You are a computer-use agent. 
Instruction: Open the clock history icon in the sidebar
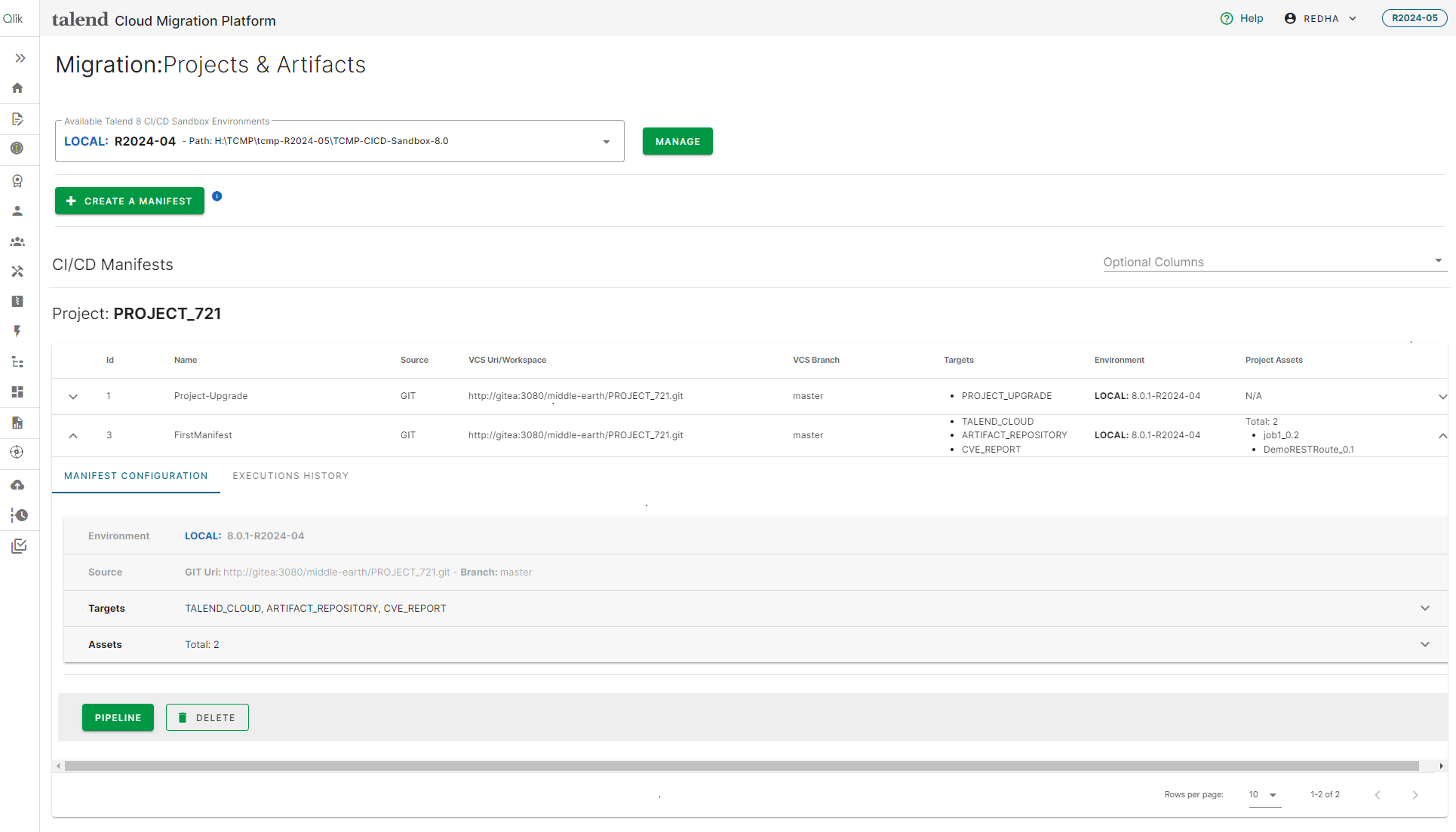[x=19, y=515]
